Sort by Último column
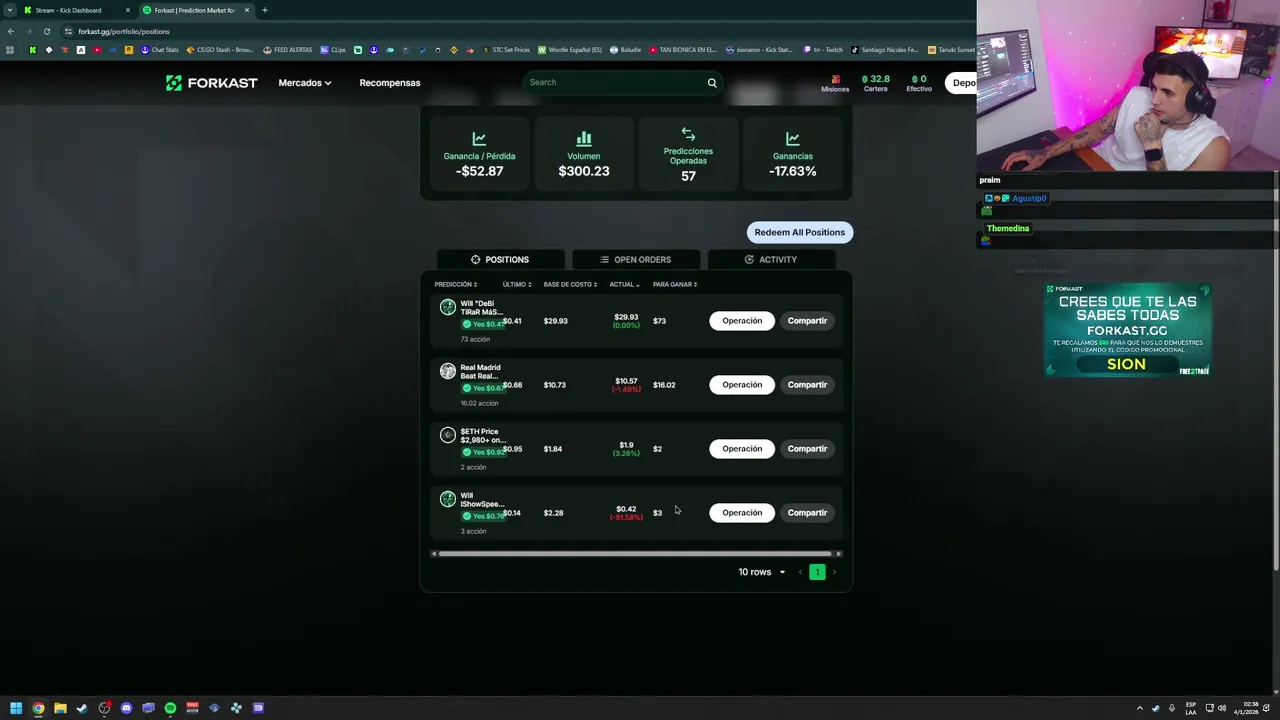 point(517,284)
